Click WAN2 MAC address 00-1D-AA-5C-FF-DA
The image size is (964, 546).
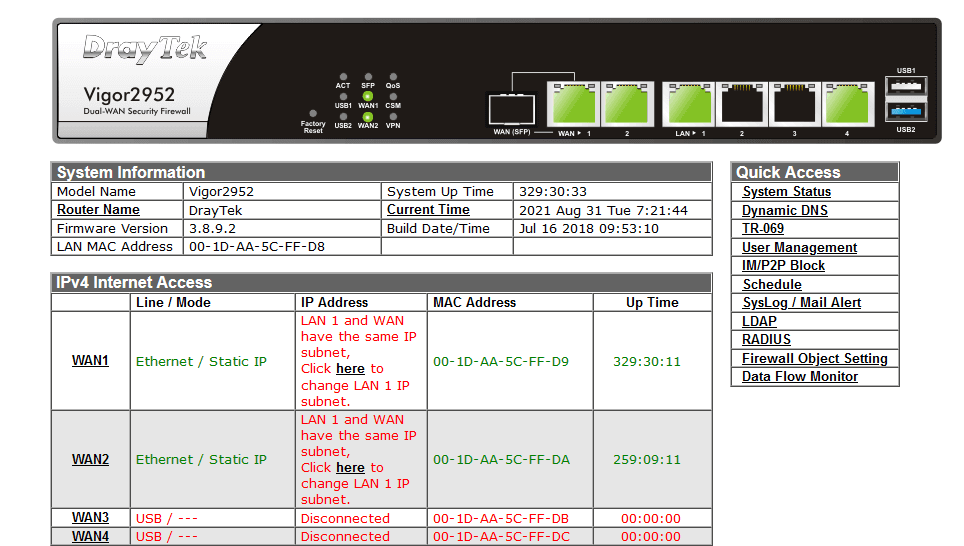(x=501, y=459)
